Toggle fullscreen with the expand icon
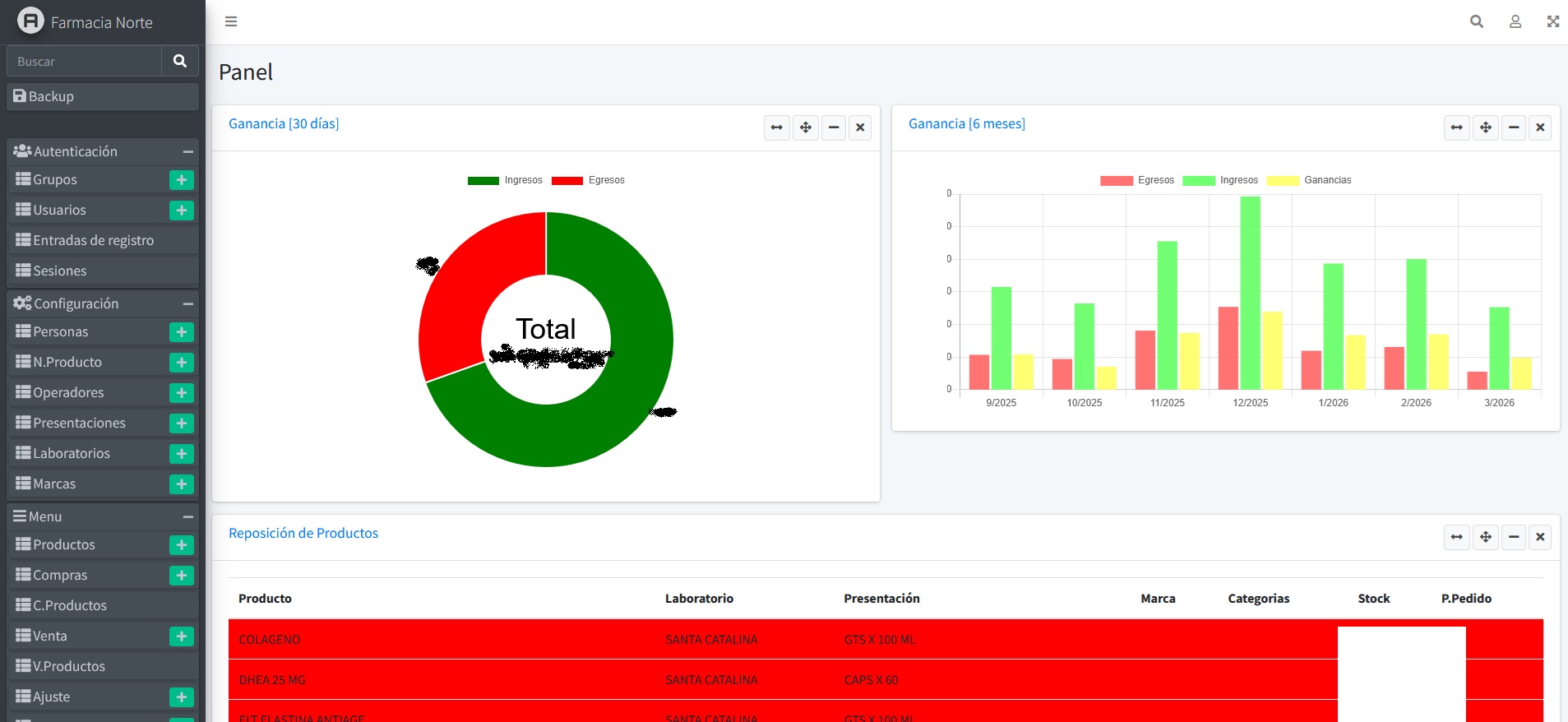The height and width of the screenshot is (722, 1568). pos(1552,21)
